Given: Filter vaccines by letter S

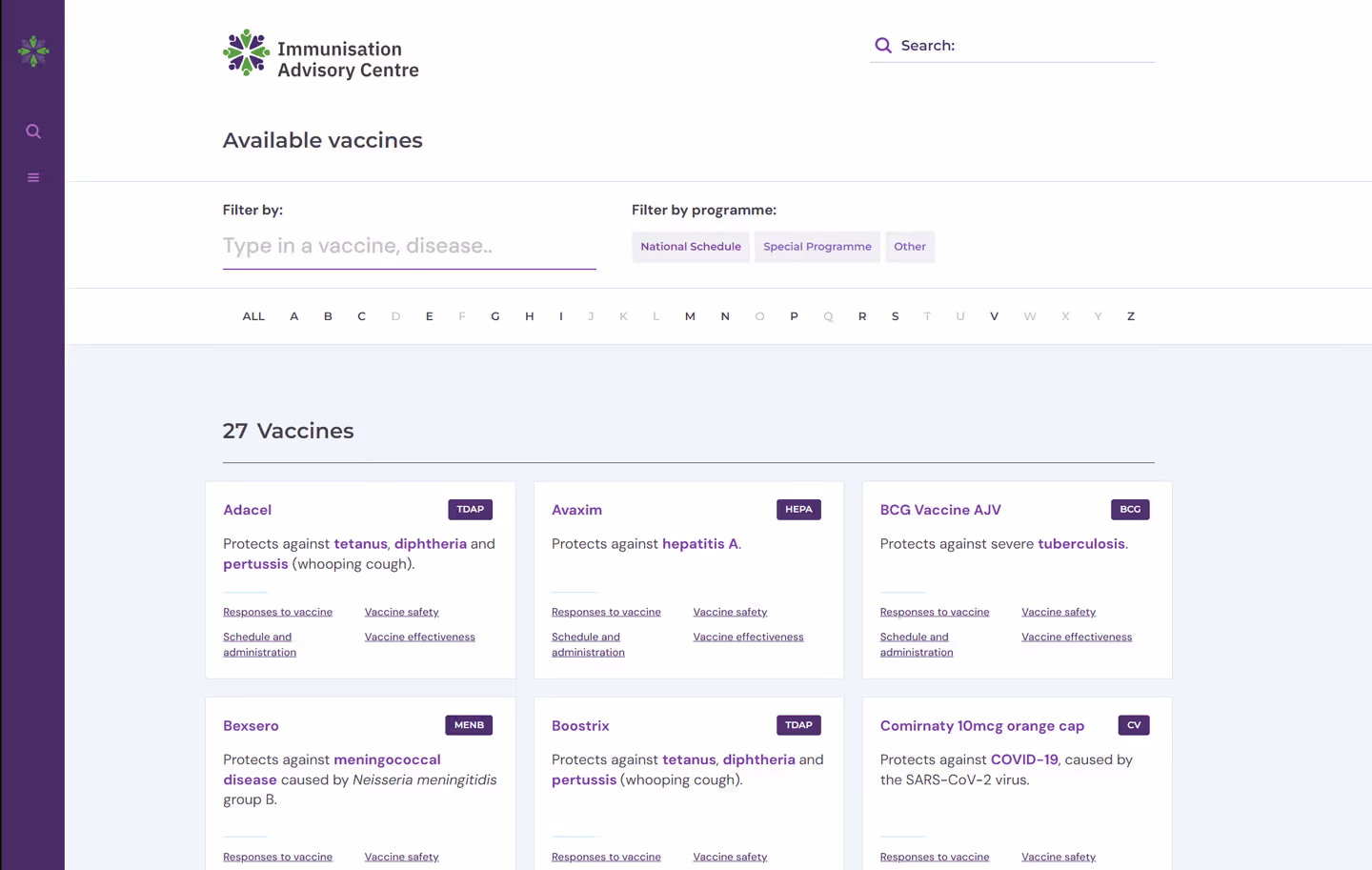Looking at the screenshot, I should click(x=896, y=316).
